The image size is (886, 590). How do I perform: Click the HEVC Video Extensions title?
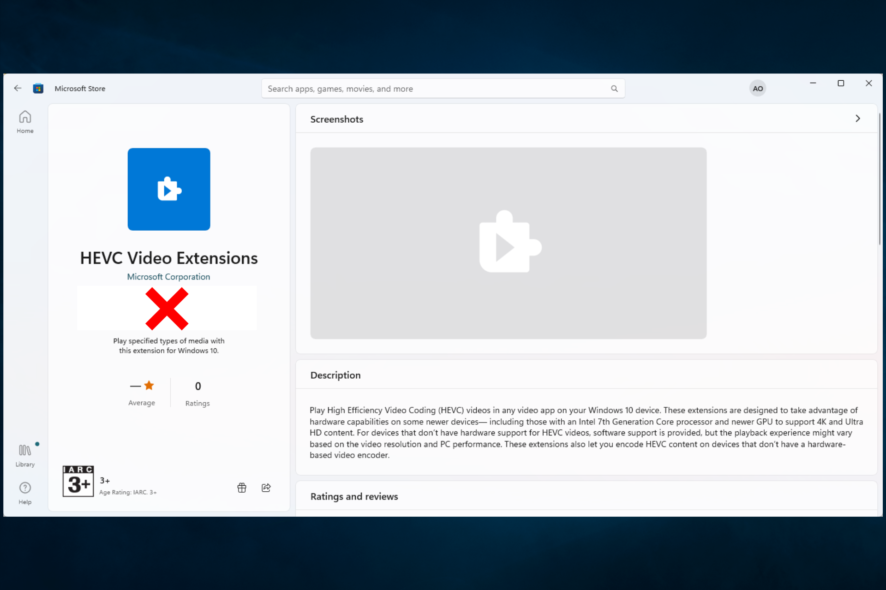pyautogui.click(x=169, y=258)
